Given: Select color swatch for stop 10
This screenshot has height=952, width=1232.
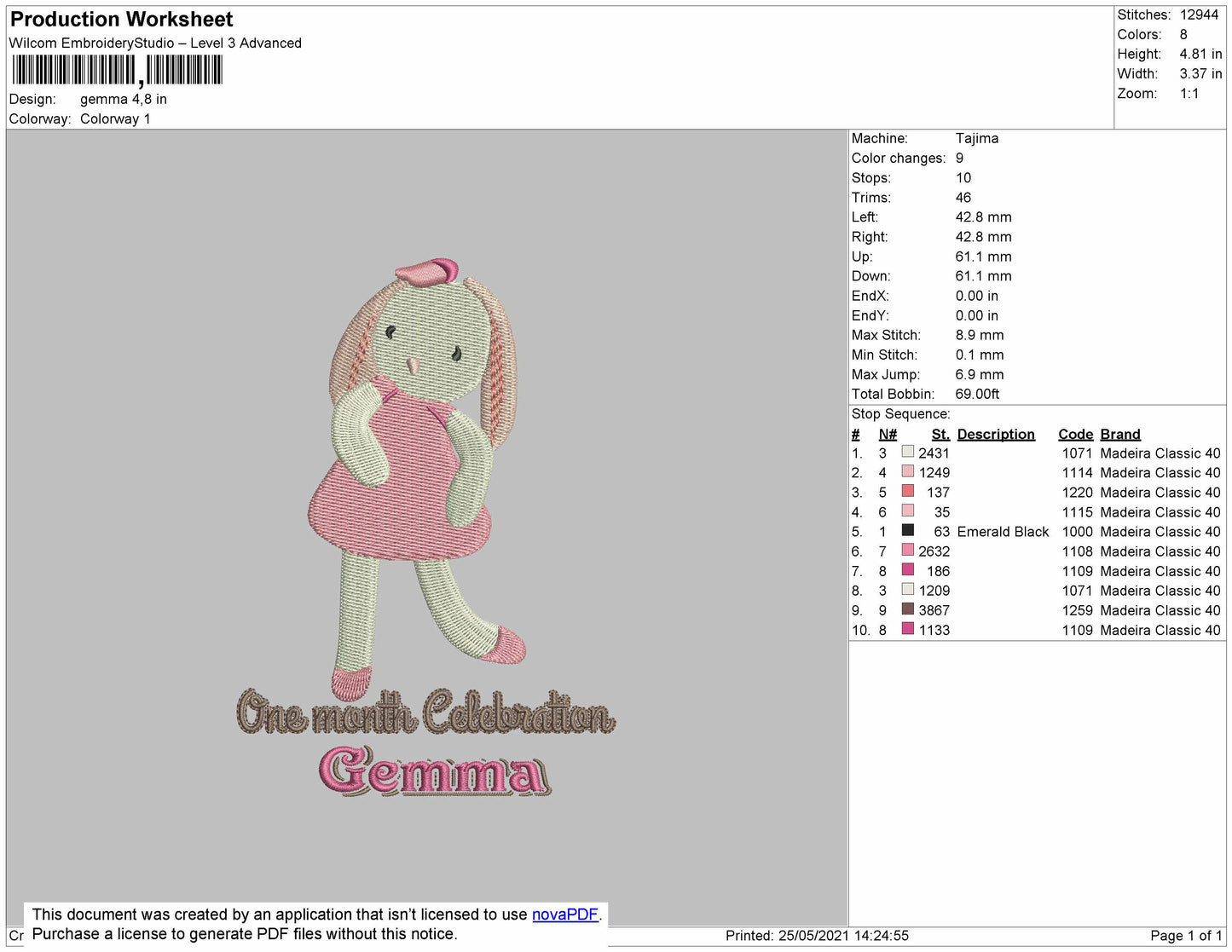Looking at the screenshot, I should click(908, 628).
